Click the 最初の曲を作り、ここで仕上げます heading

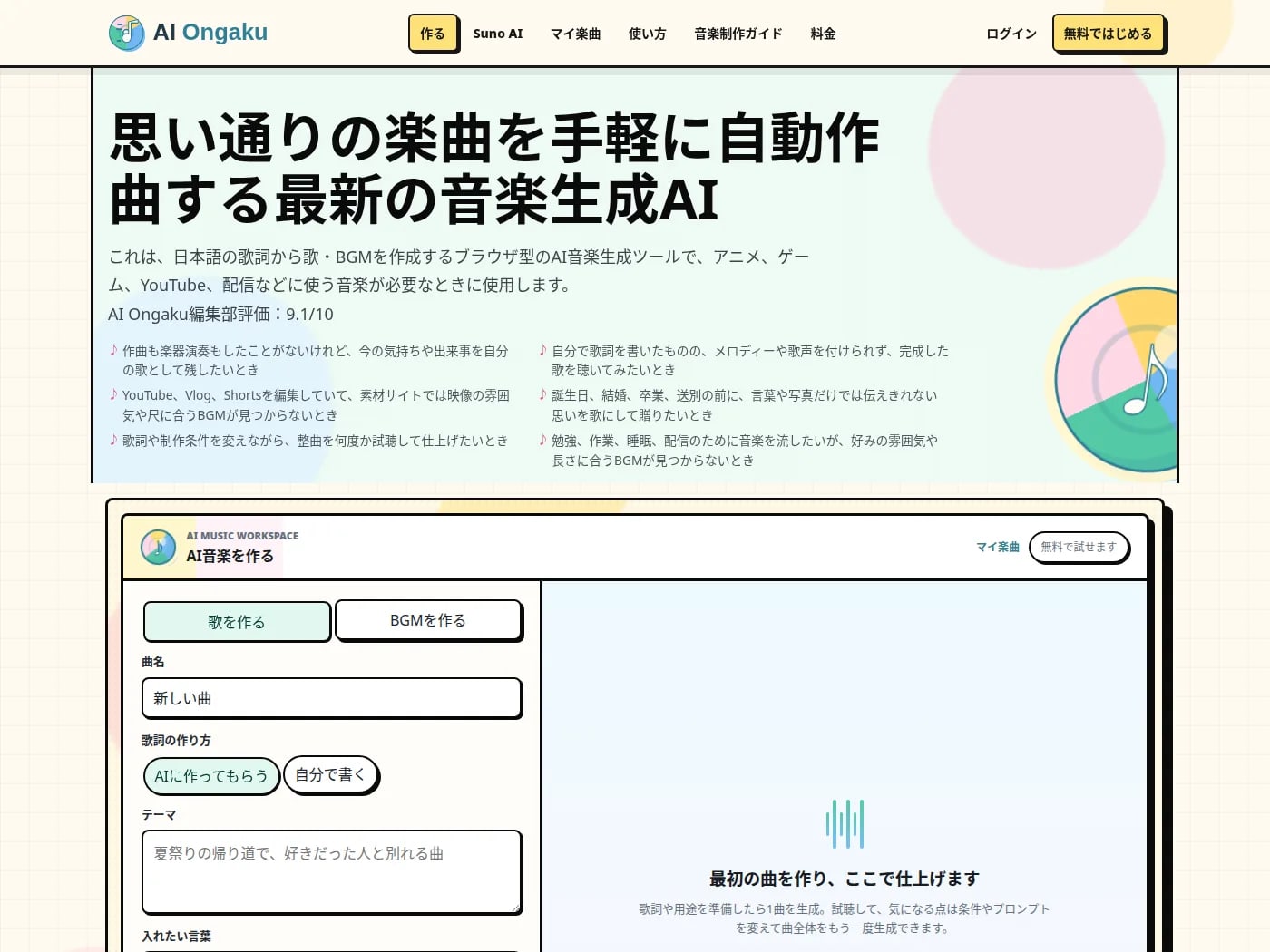point(845,879)
